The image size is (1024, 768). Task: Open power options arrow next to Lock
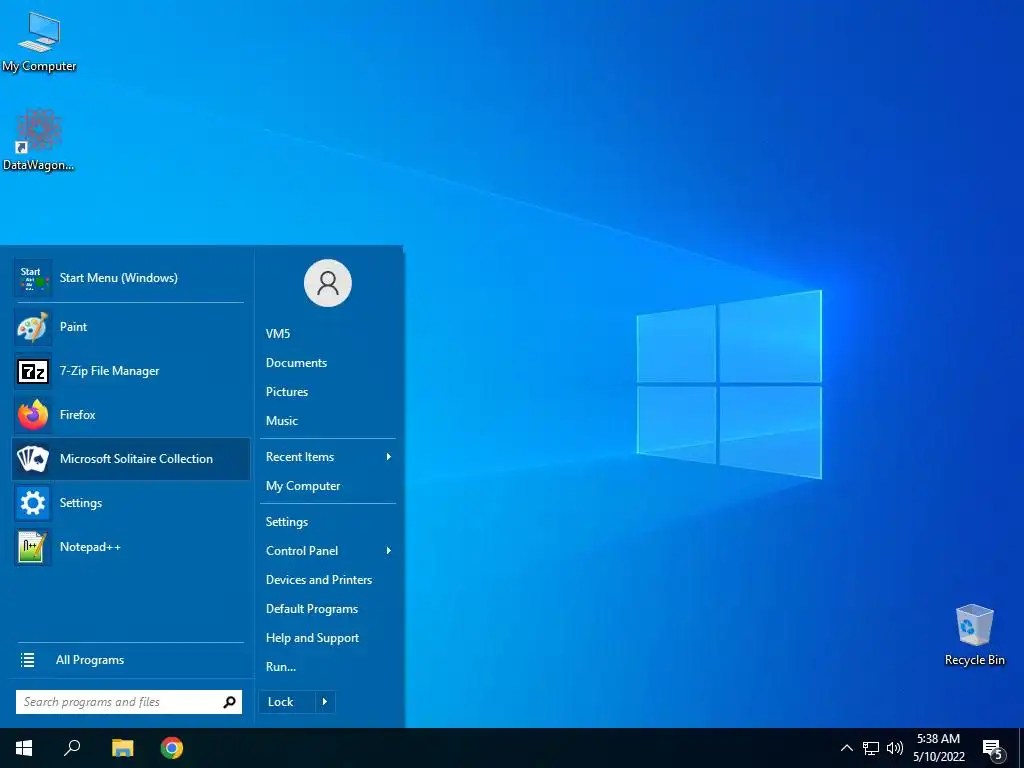[325, 702]
